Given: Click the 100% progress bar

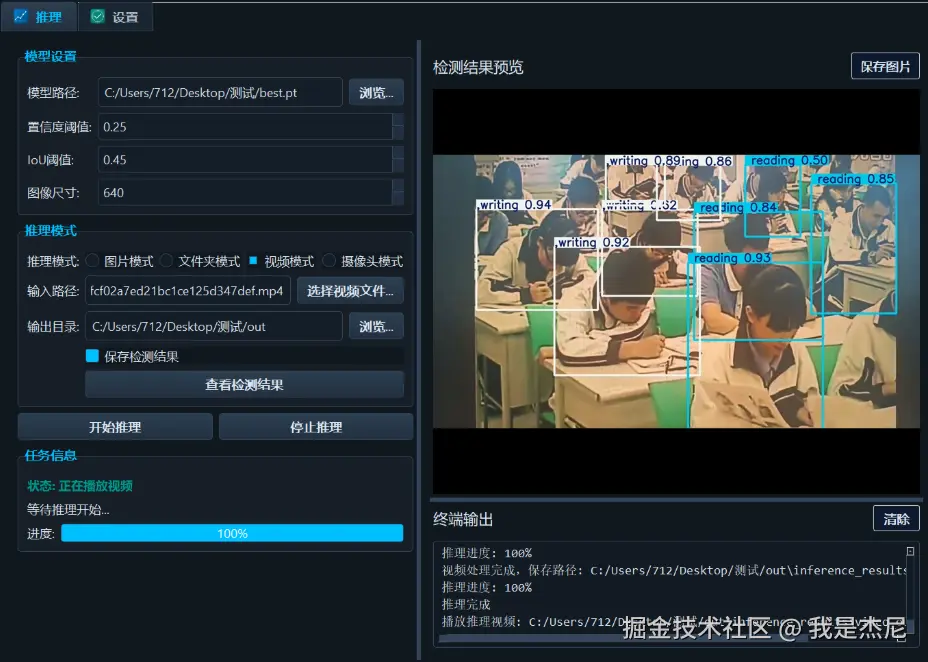Looking at the screenshot, I should [x=231, y=534].
